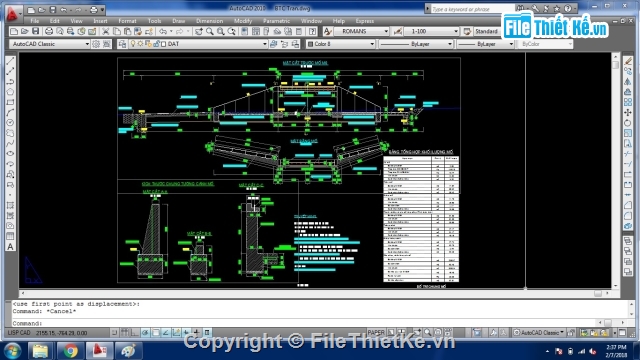Click the Save icon in Standard toolbar
Screen dimensions: 640x360
coord(36,31)
